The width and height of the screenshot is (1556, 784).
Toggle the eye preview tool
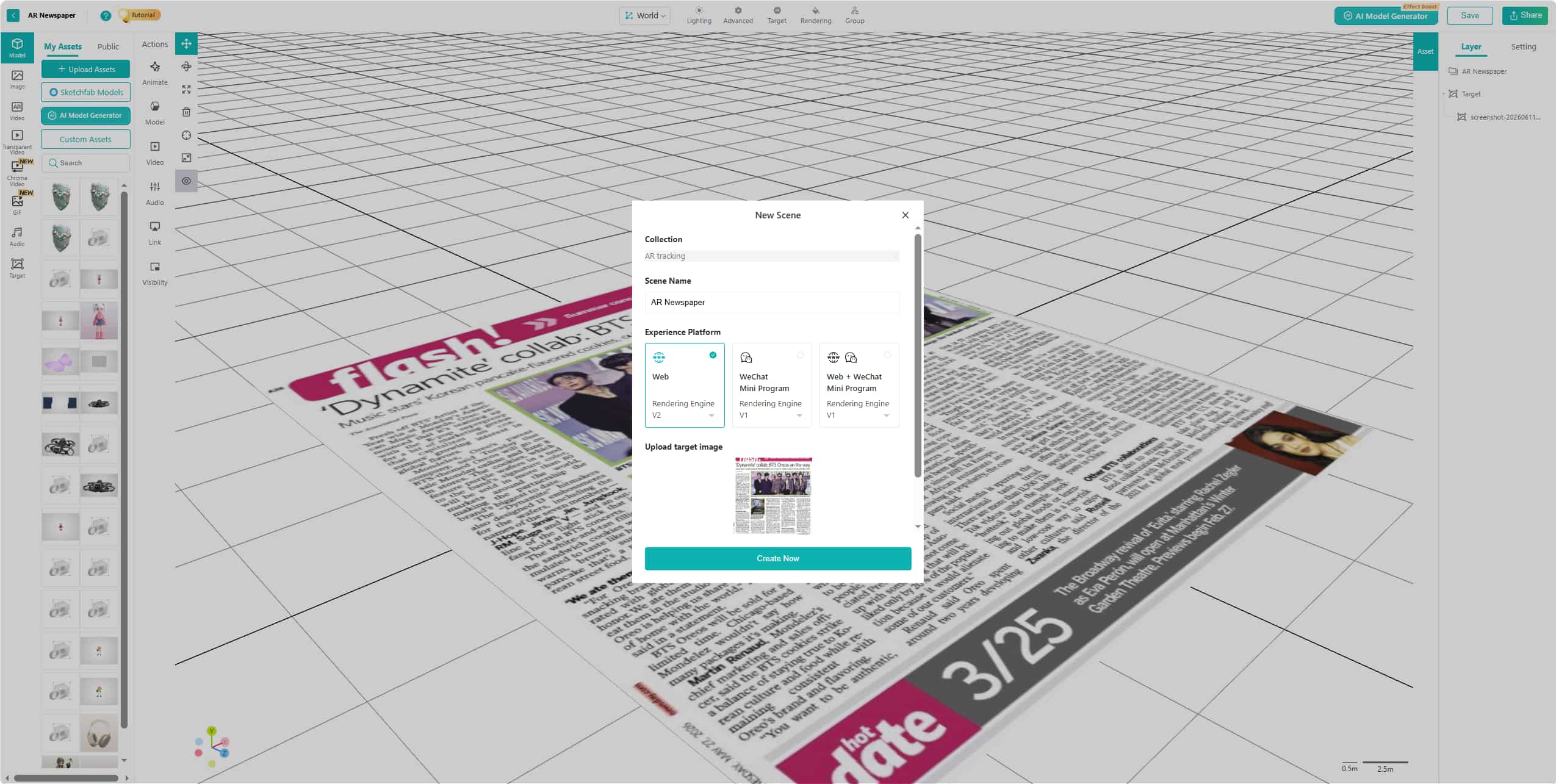click(x=186, y=181)
